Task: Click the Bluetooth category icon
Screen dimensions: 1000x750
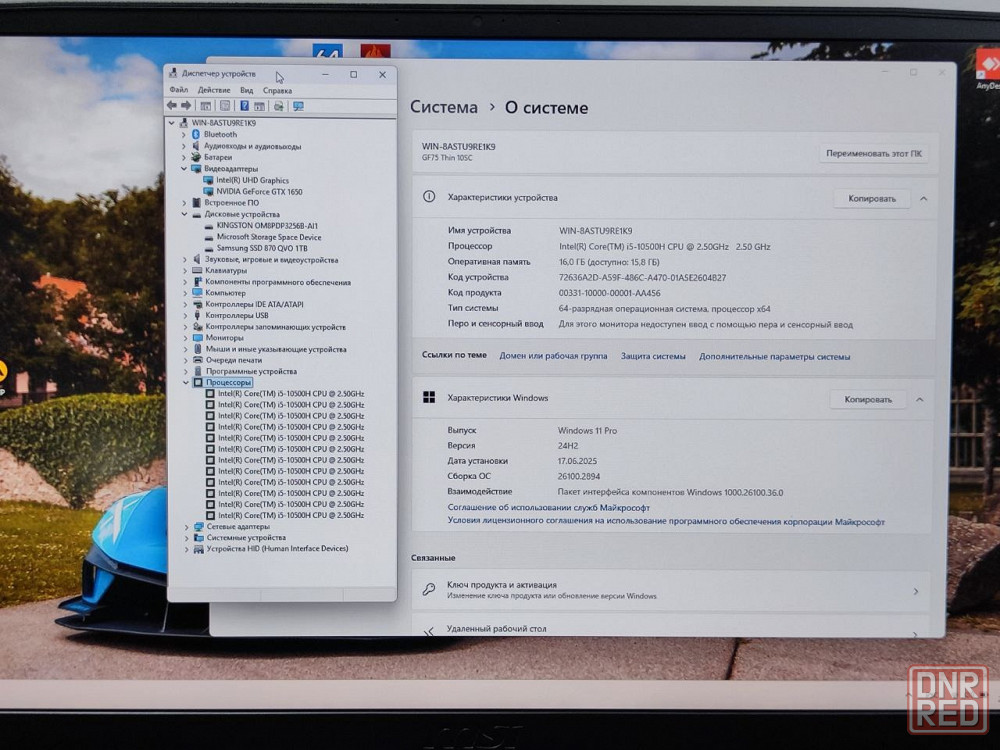Action: (x=196, y=135)
